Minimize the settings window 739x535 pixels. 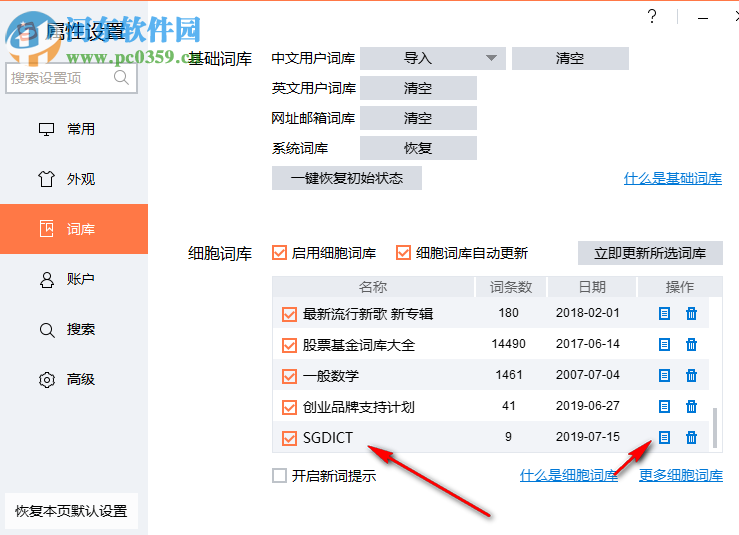click(x=703, y=18)
